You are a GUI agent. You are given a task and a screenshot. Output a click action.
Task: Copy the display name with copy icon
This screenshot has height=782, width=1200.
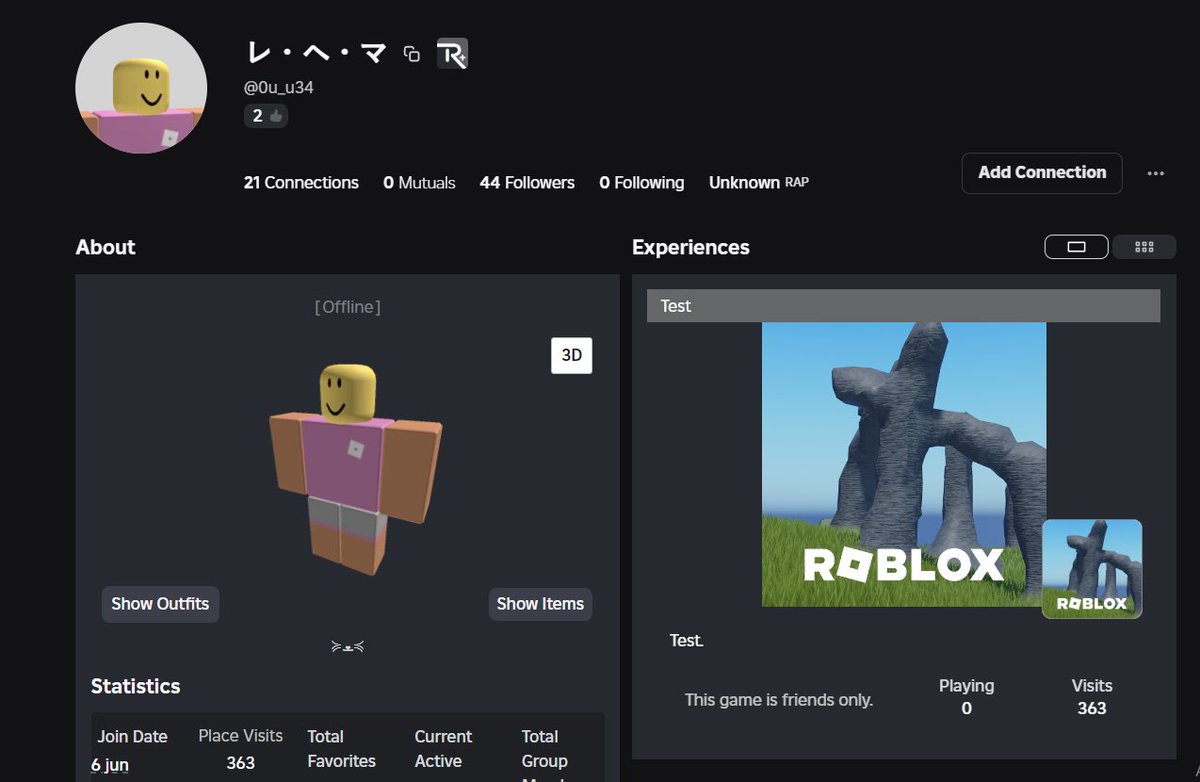pos(411,54)
